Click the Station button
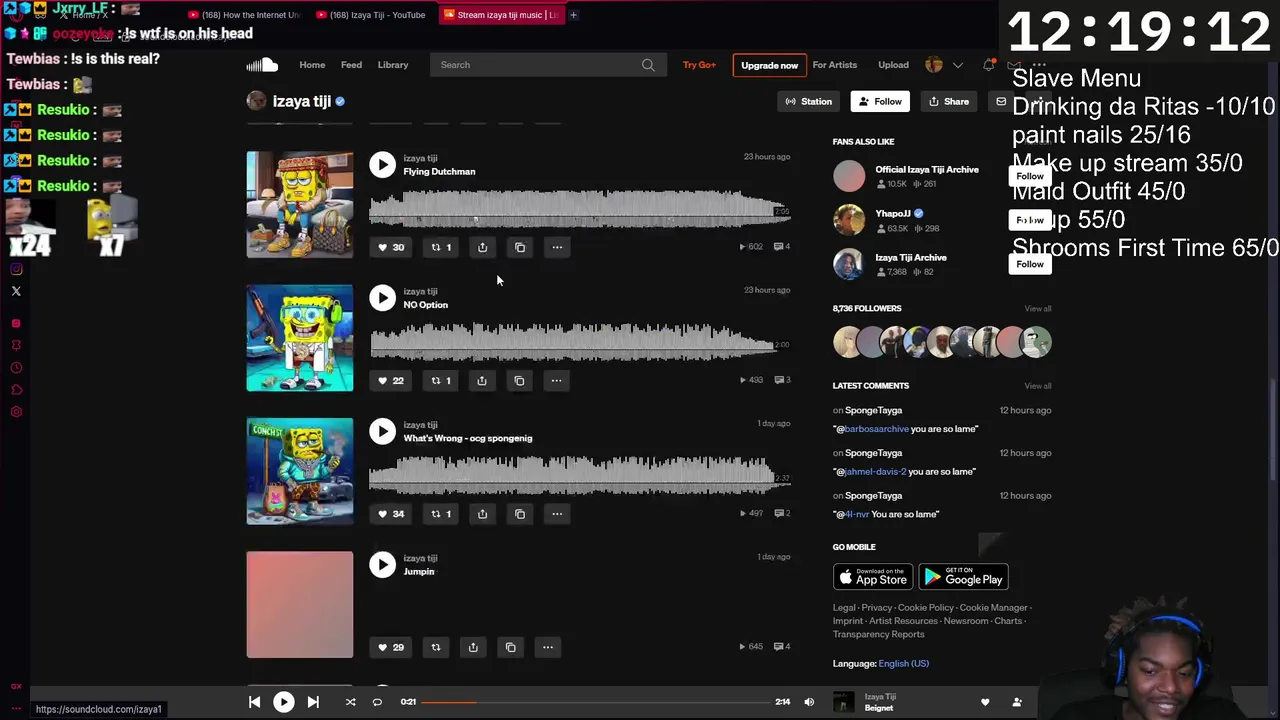1280x720 pixels. pyautogui.click(x=808, y=101)
